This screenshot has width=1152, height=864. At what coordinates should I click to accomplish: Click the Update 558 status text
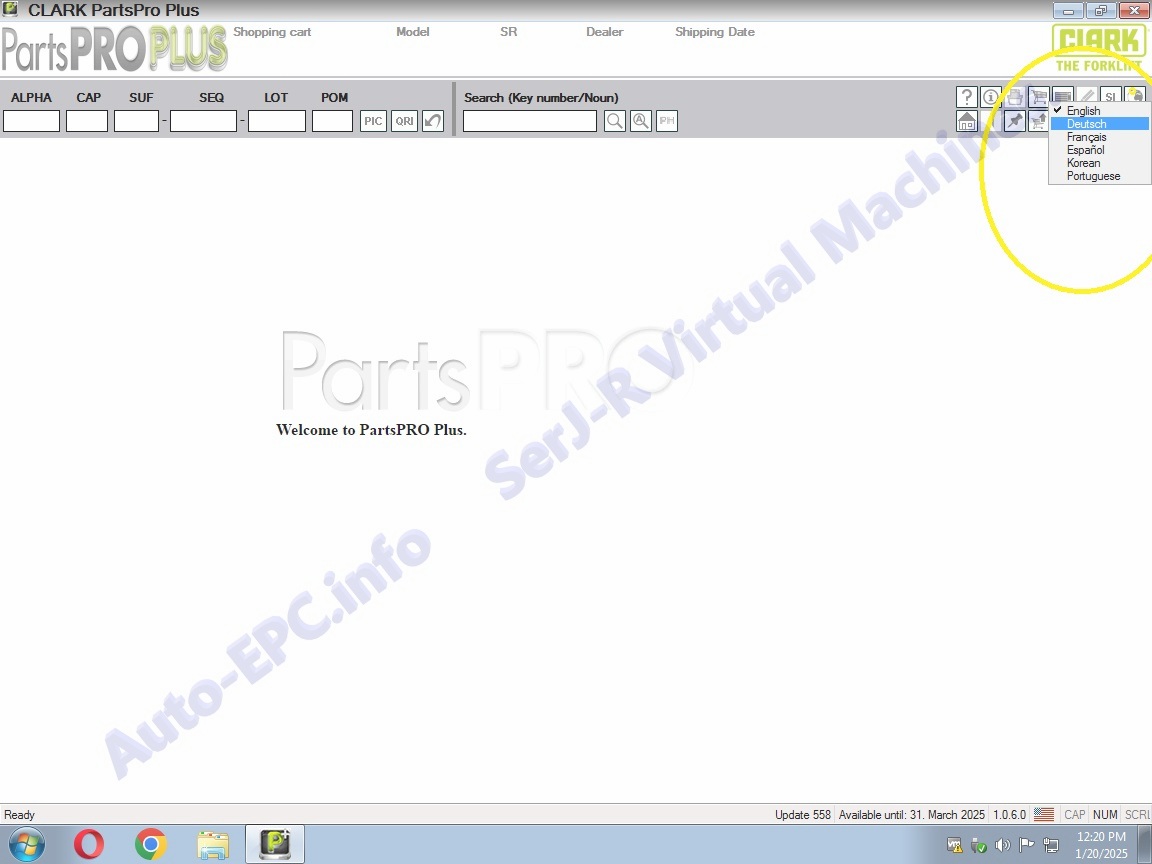[x=802, y=815]
